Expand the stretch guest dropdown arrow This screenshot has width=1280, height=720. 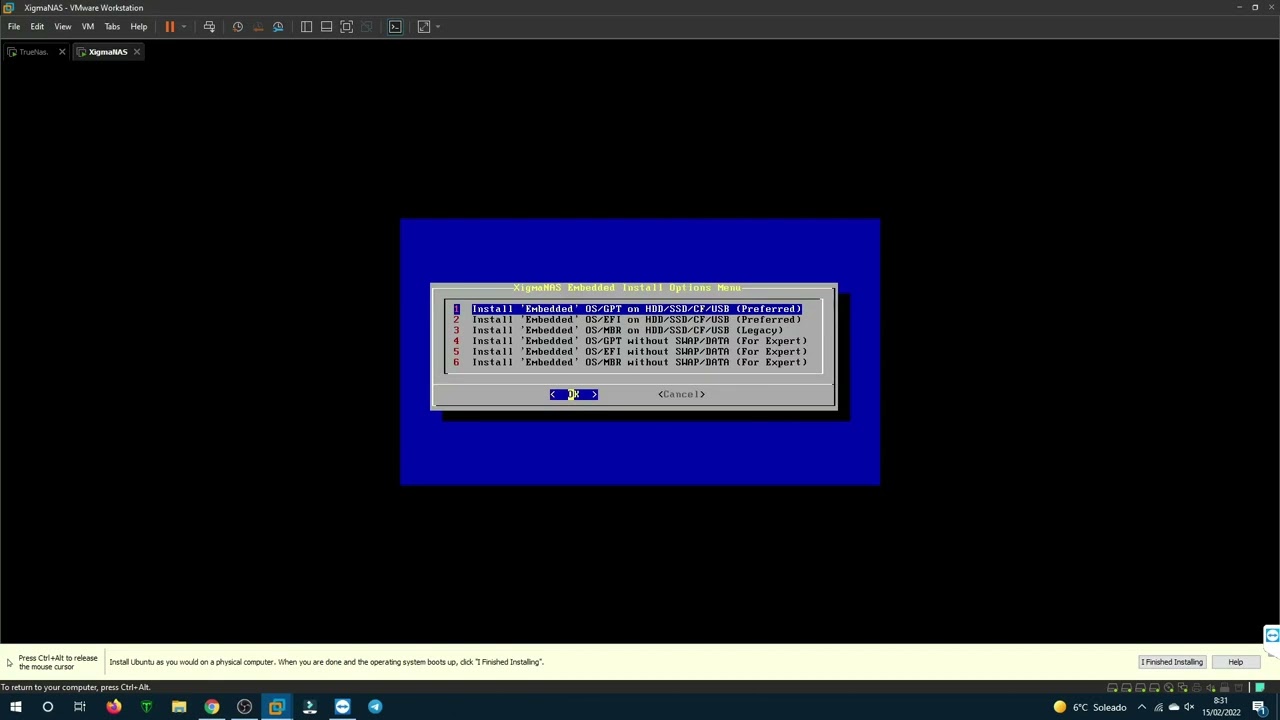click(x=437, y=27)
